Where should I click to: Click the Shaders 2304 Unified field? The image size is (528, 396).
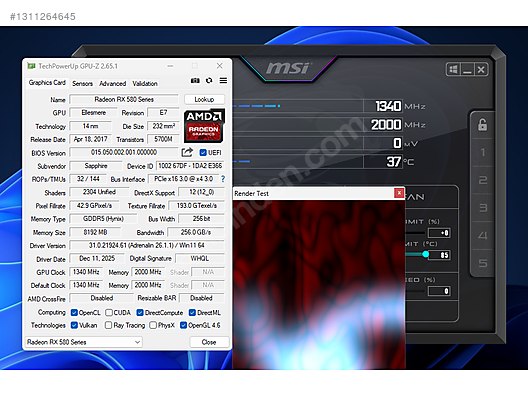point(99,192)
